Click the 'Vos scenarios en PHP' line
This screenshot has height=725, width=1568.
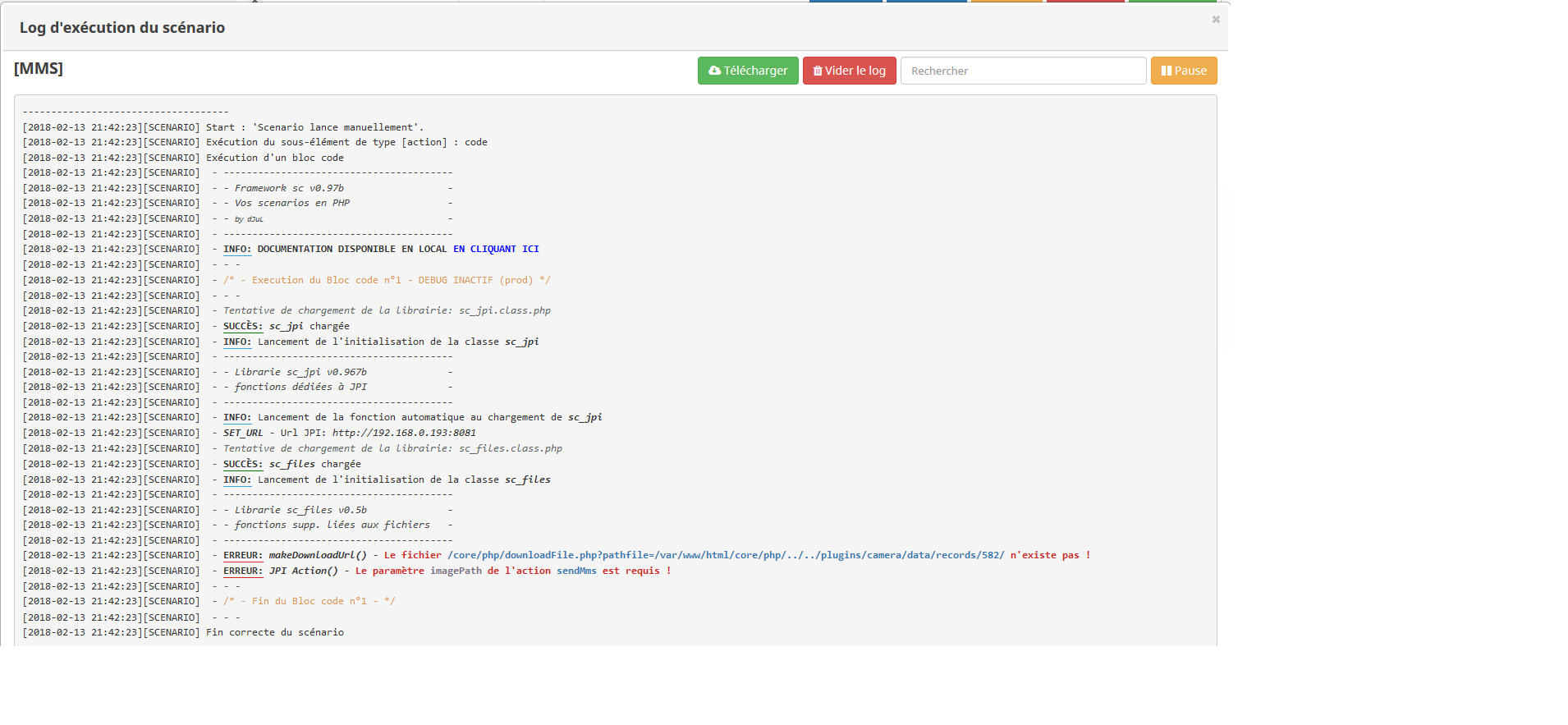(x=238, y=203)
